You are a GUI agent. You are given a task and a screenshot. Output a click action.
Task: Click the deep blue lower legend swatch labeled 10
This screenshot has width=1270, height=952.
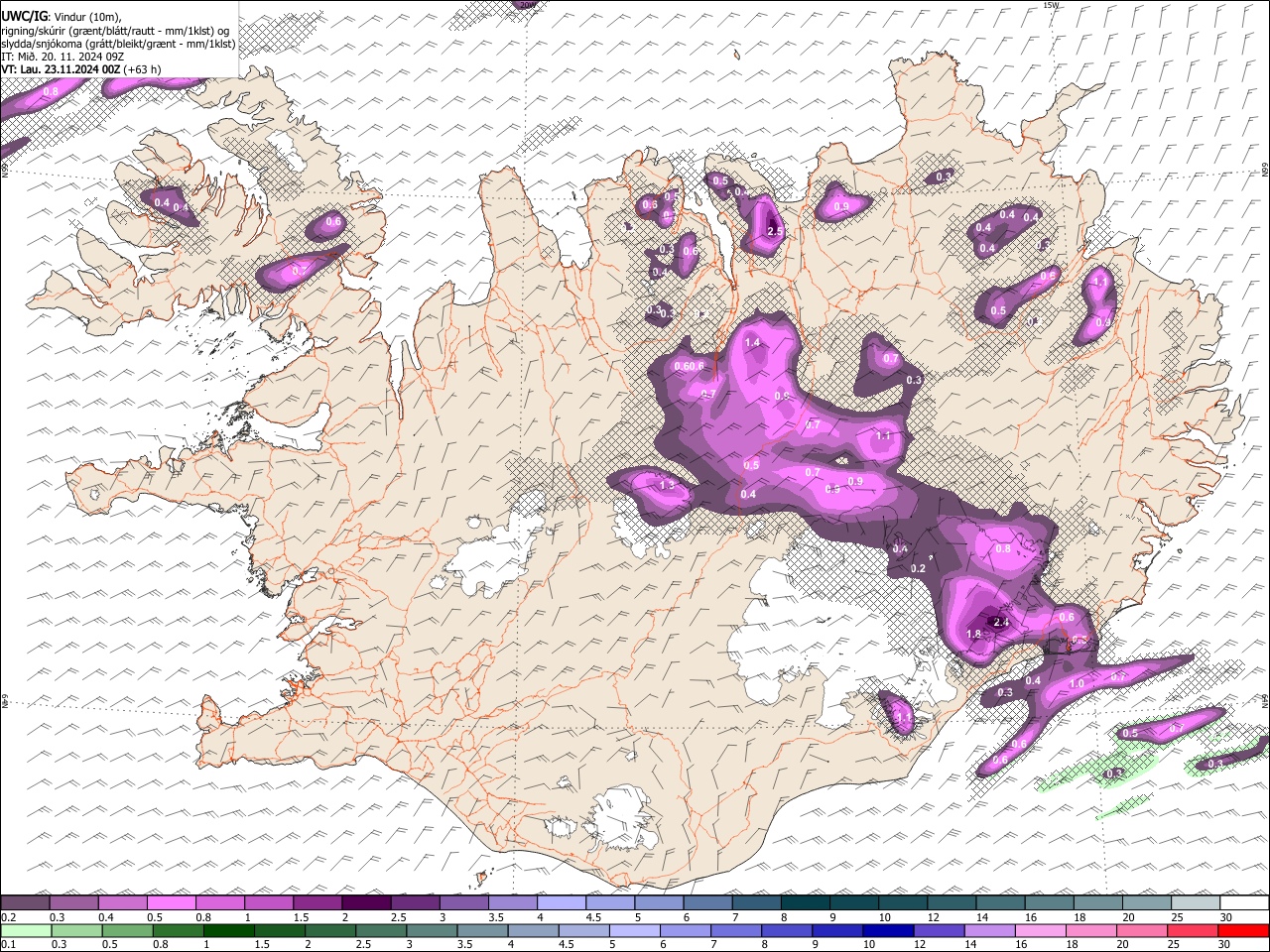pos(888,930)
